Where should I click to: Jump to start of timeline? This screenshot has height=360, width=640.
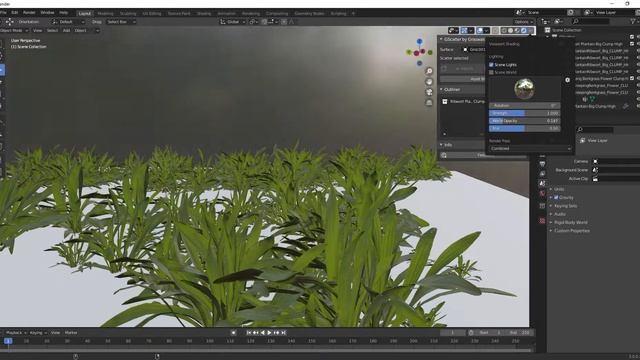pyautogui.click(x=249, y=333)
